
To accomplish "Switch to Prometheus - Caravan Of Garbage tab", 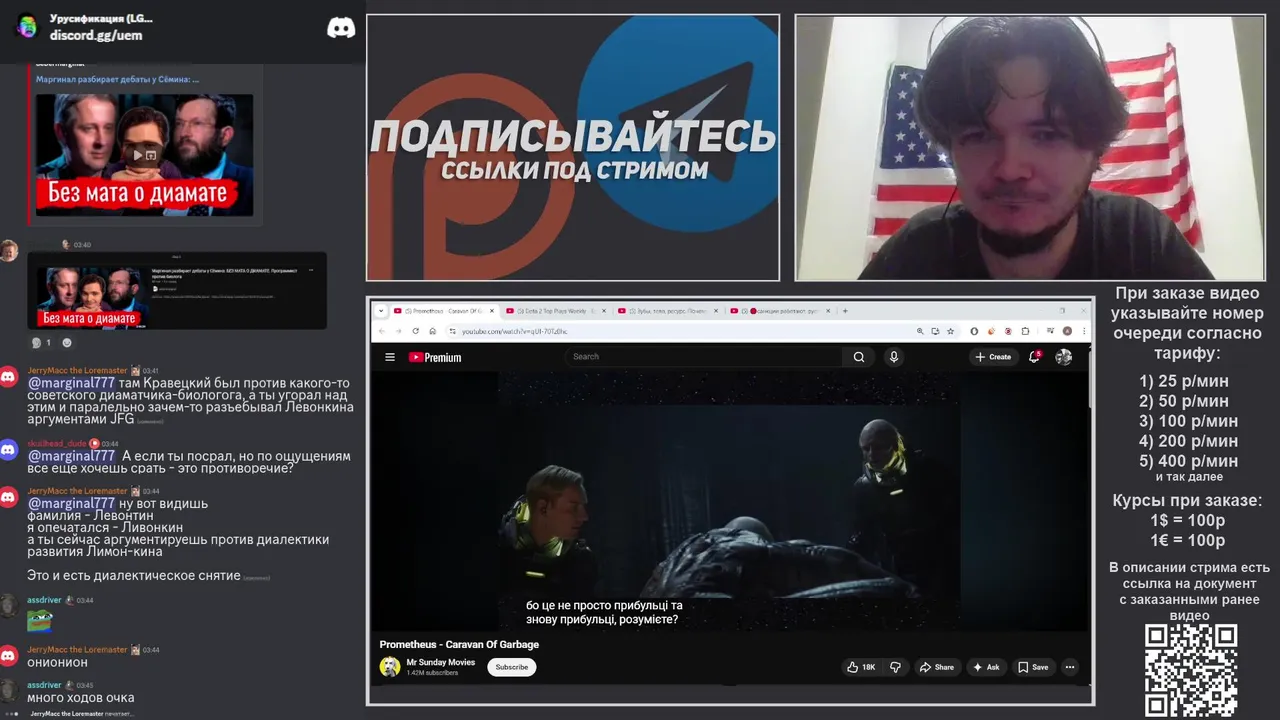I will click(x=444, y=311).
